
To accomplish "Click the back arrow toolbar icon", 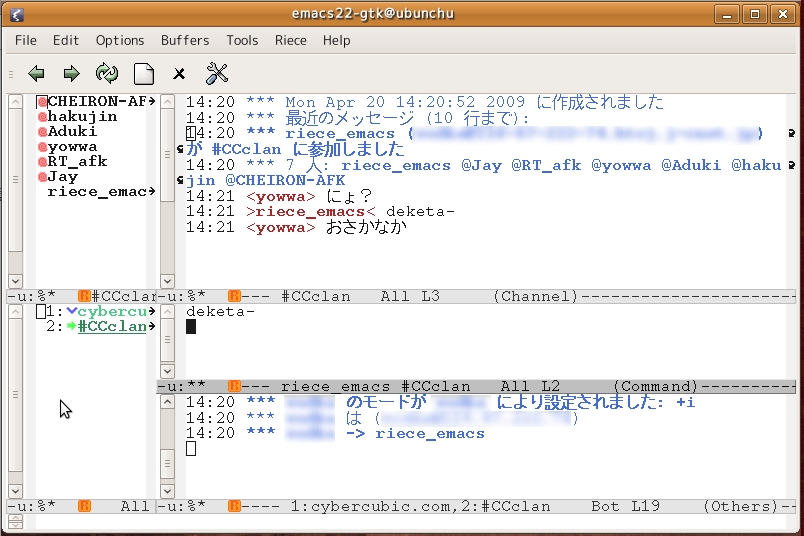I will coord(36,74).
